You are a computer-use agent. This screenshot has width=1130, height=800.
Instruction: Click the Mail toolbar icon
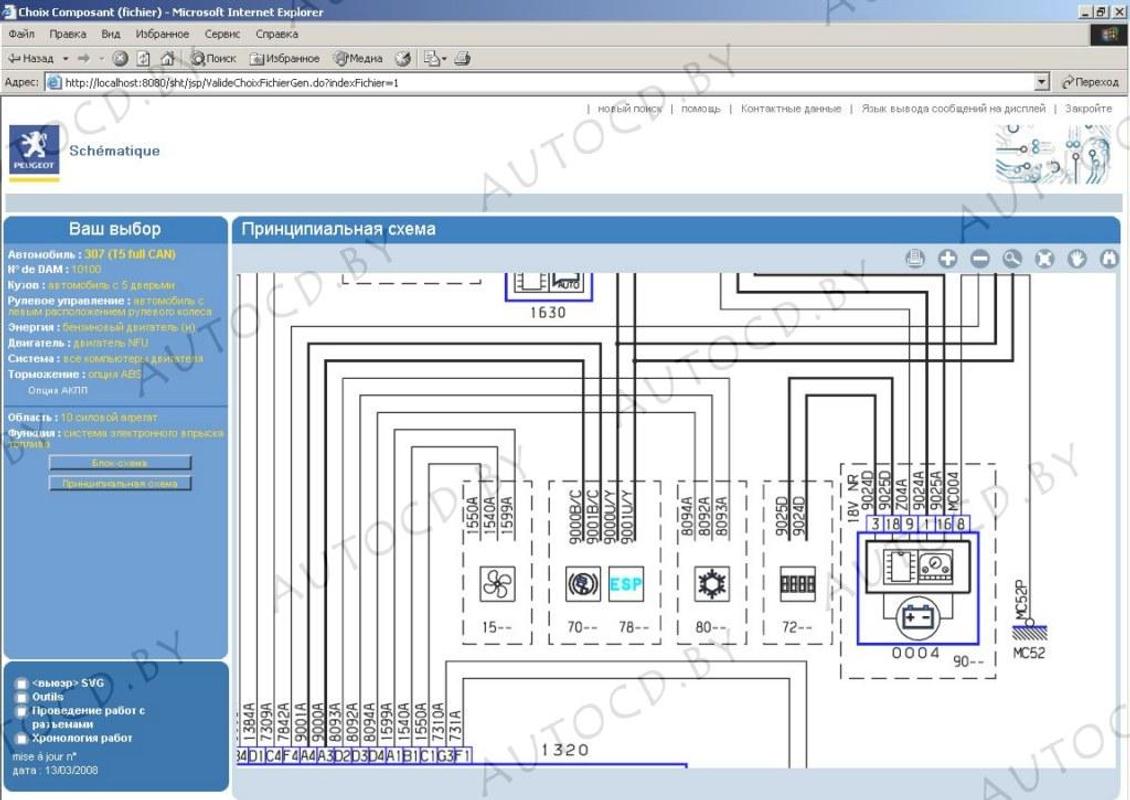[x=432, y=58]
